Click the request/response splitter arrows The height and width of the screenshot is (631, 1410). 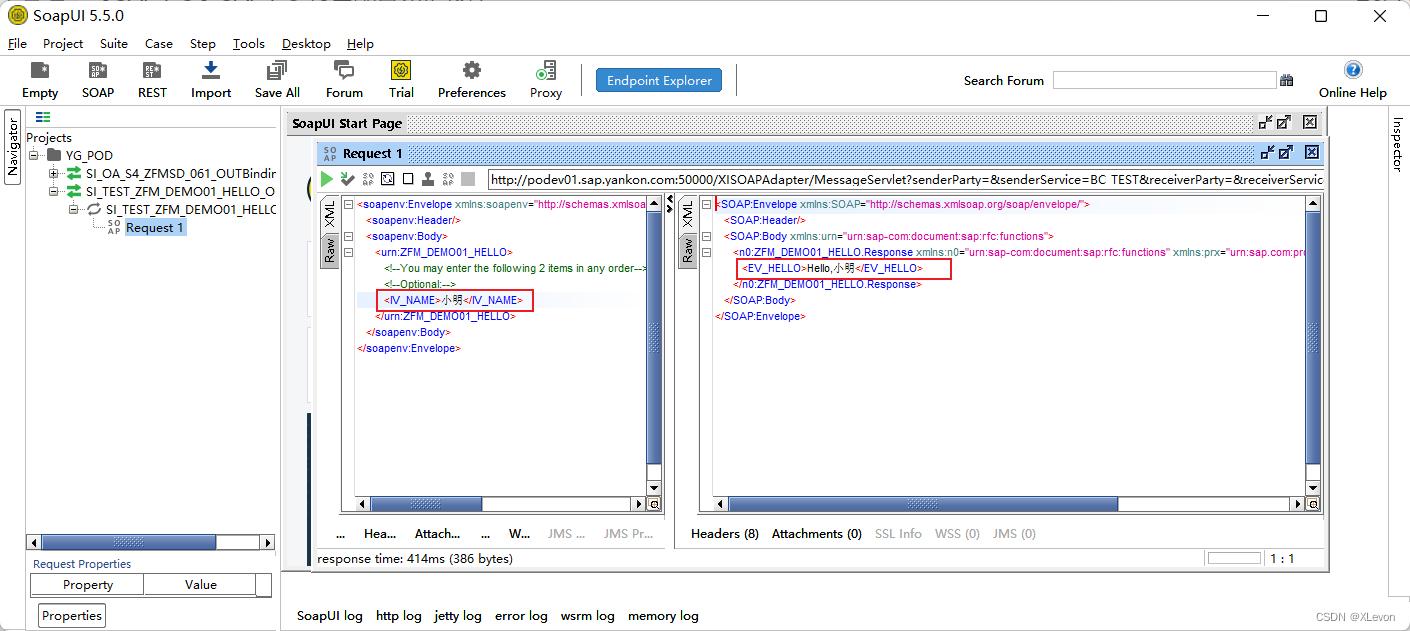[x=669, y=204]
